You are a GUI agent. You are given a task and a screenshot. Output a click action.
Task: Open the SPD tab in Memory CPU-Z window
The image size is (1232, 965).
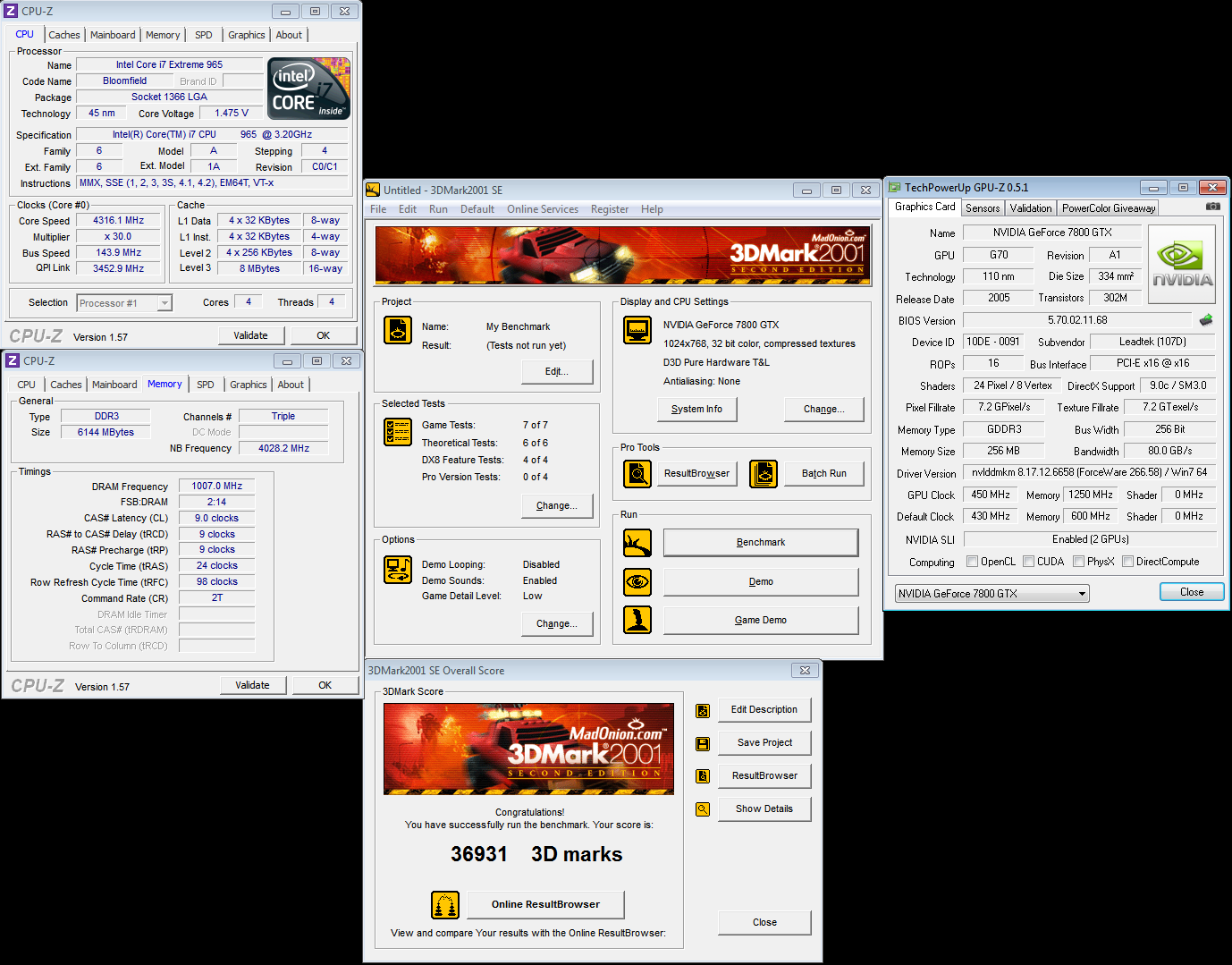206,385
